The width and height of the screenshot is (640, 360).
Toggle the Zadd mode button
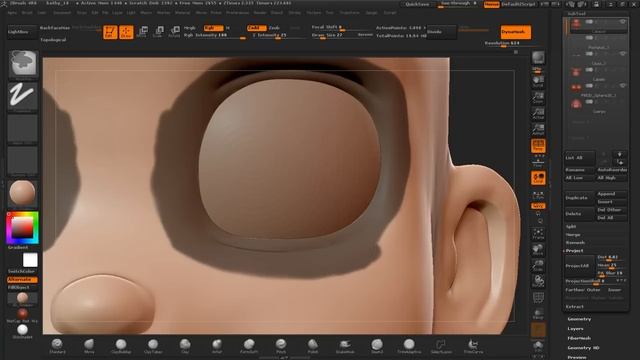256,28
